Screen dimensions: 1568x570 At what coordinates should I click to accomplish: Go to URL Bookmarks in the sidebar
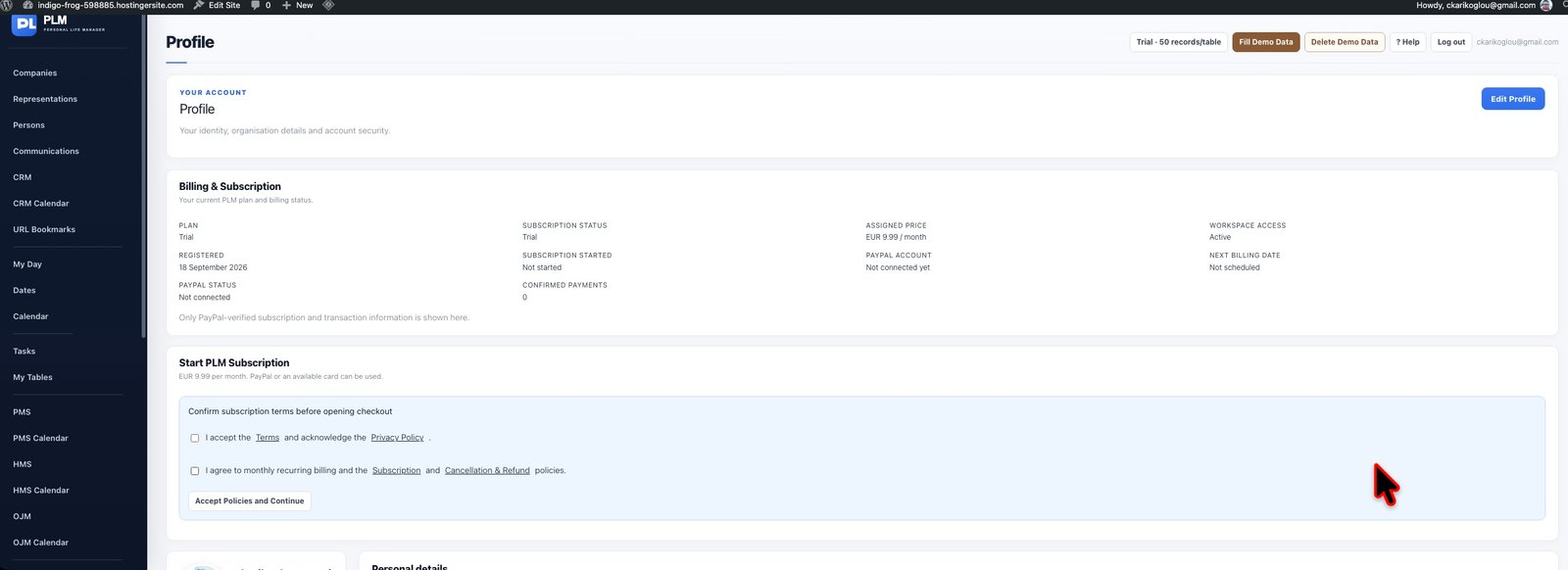(44, 229)
